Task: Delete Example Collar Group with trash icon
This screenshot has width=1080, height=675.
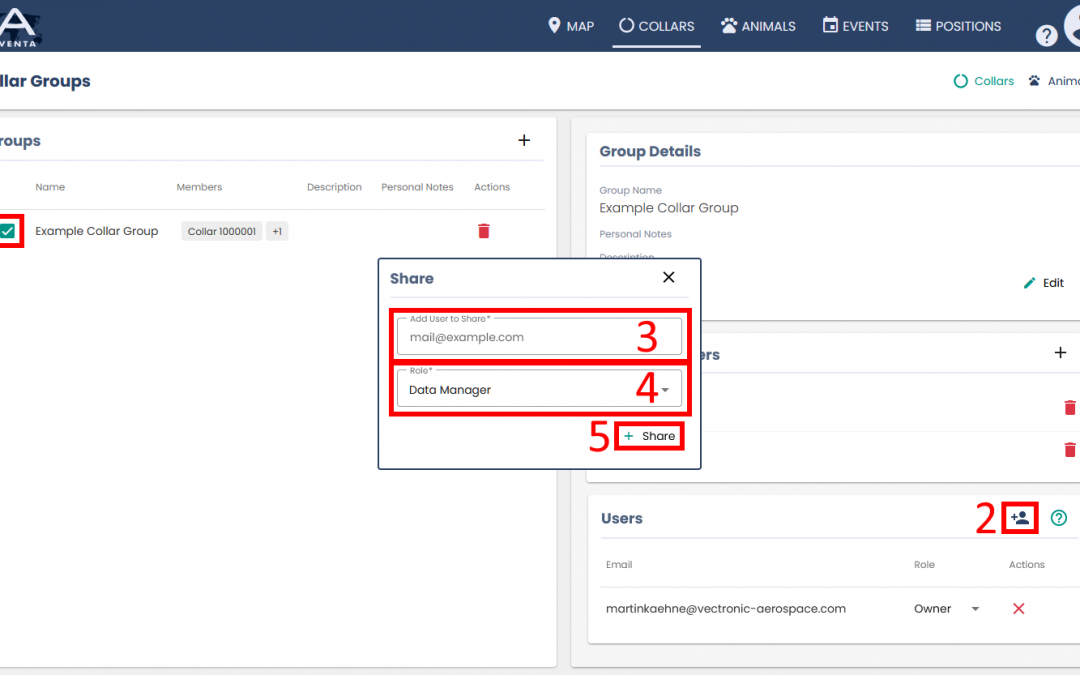Action: pos(484,231)
